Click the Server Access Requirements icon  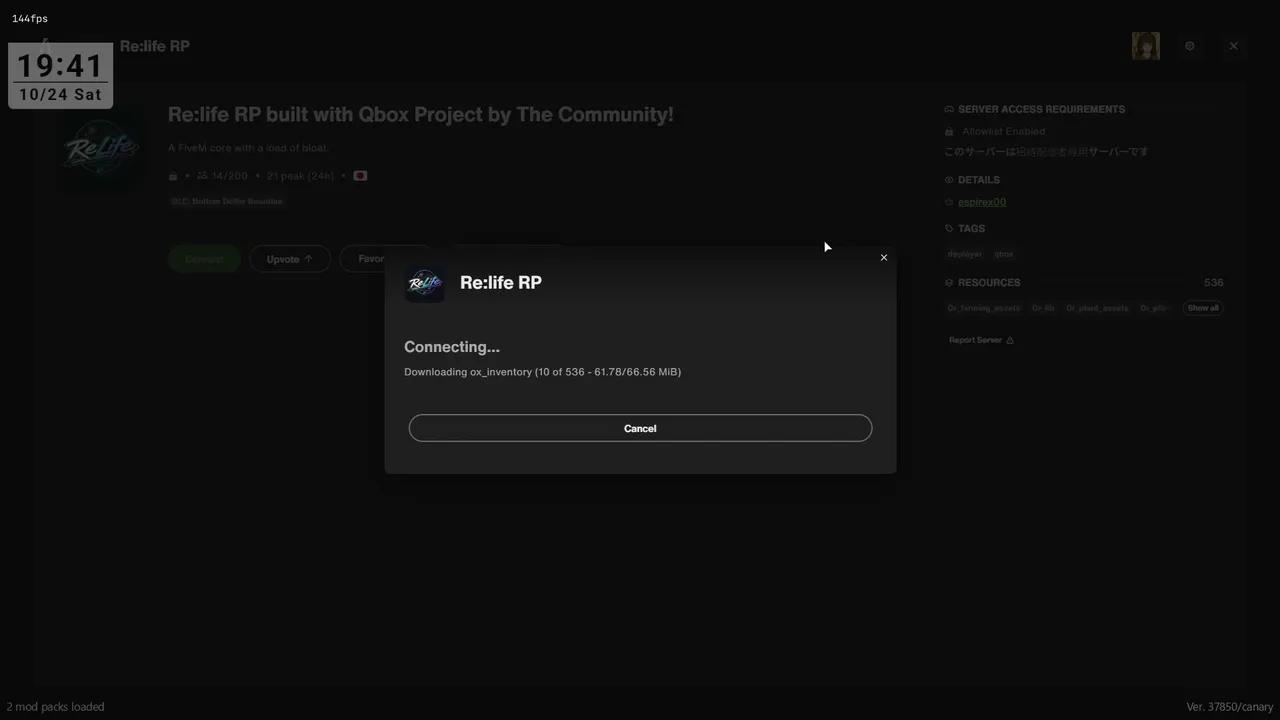949,110
